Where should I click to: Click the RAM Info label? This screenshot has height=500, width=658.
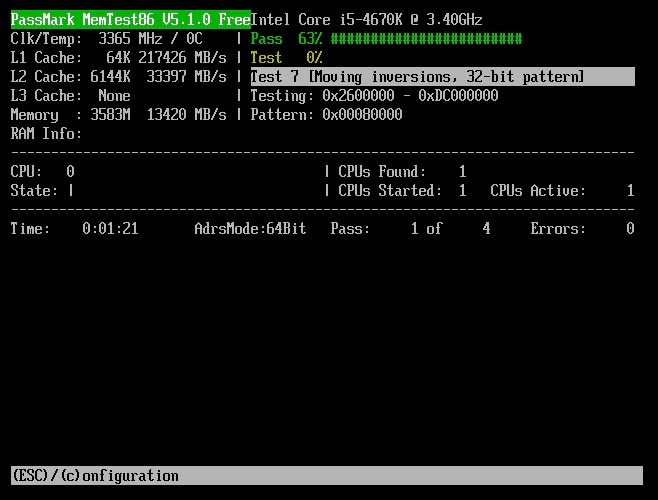(46, 134)
